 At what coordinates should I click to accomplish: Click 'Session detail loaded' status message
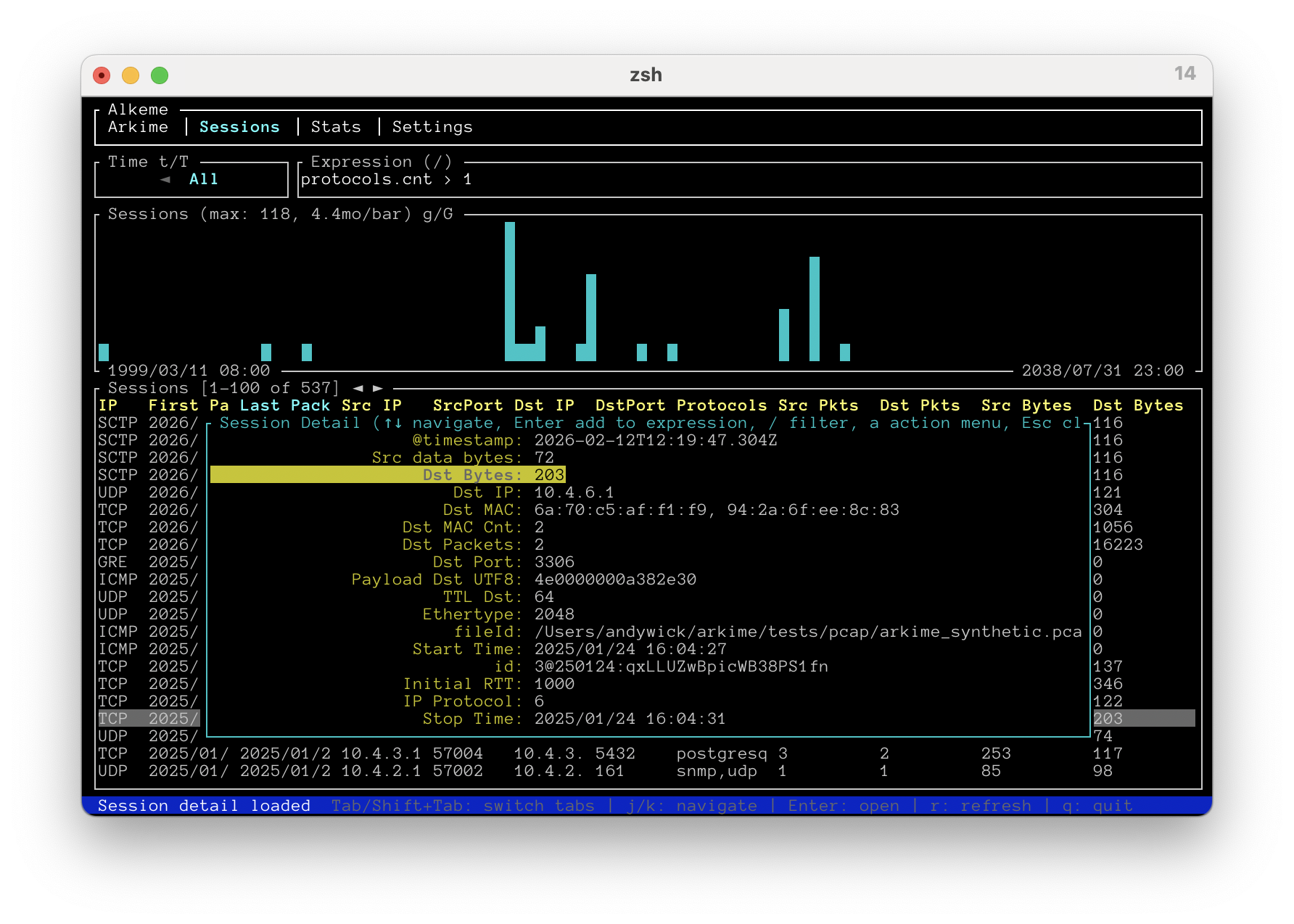(x=204, y=806)
